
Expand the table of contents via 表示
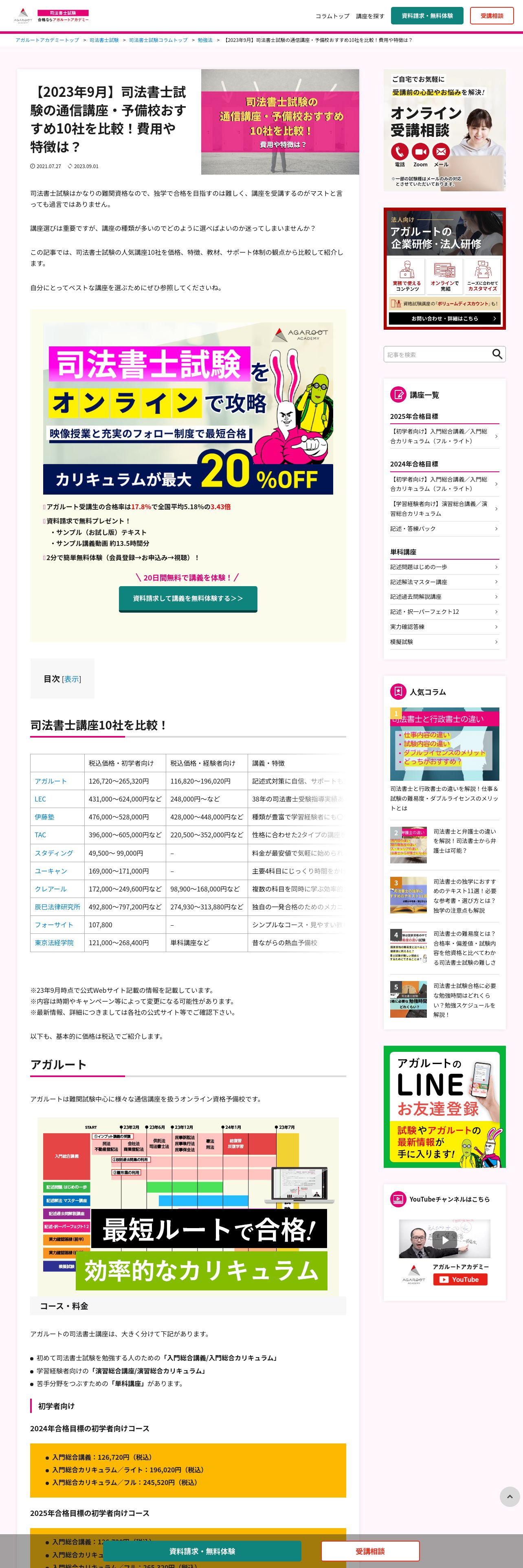(x=71, y=679)
